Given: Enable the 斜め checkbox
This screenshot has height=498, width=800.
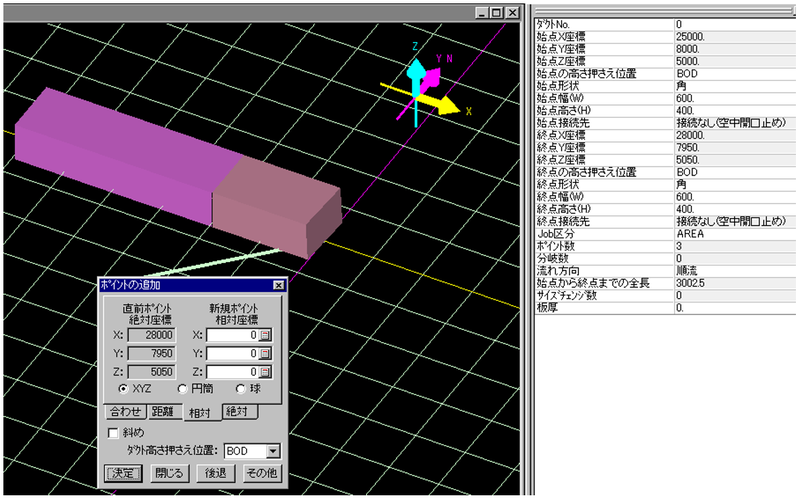Looking at the screenshot, I should [112, 432].
